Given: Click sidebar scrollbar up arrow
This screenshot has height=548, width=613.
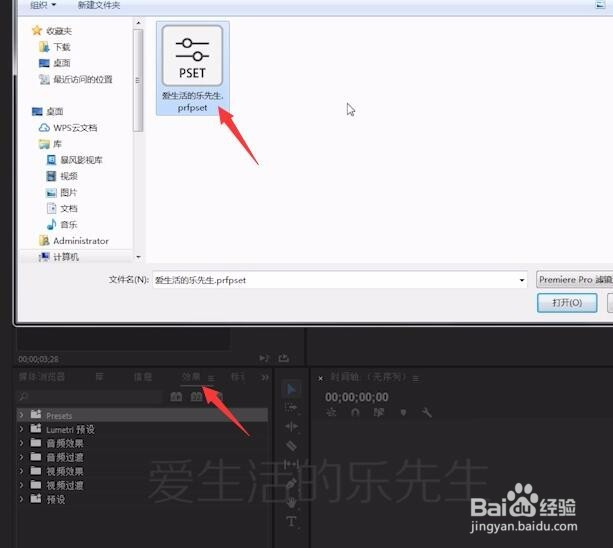Looking at the screenshot, I should 138,23.
